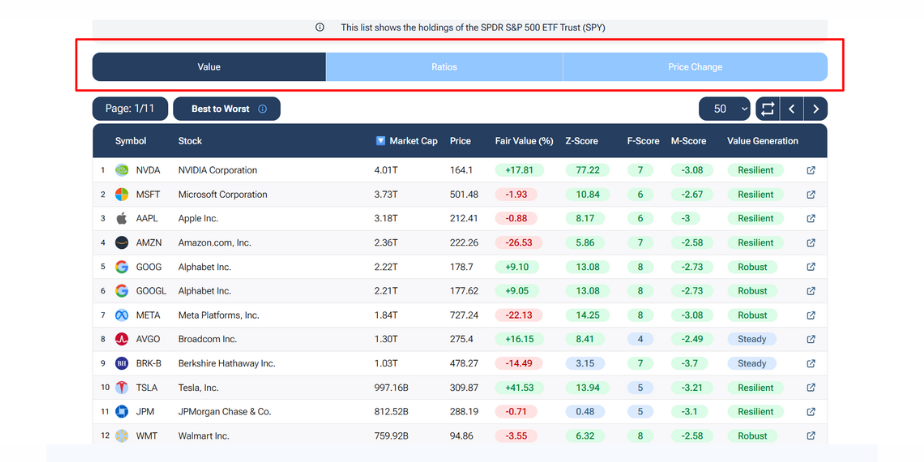Open external link for NVDA row
The image size is (924, 462).
pos(811,170)
